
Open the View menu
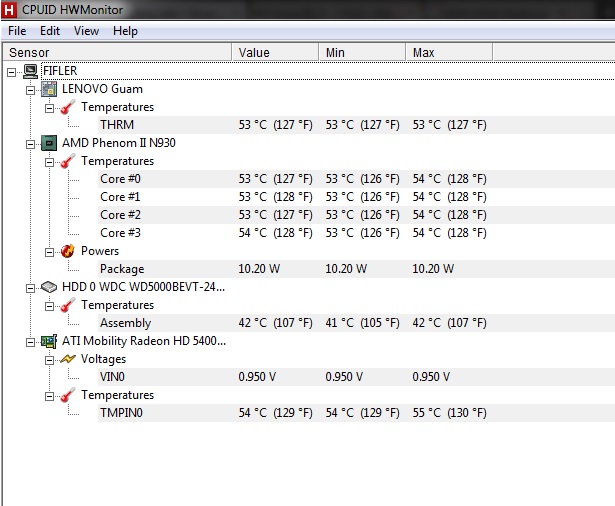86,31
